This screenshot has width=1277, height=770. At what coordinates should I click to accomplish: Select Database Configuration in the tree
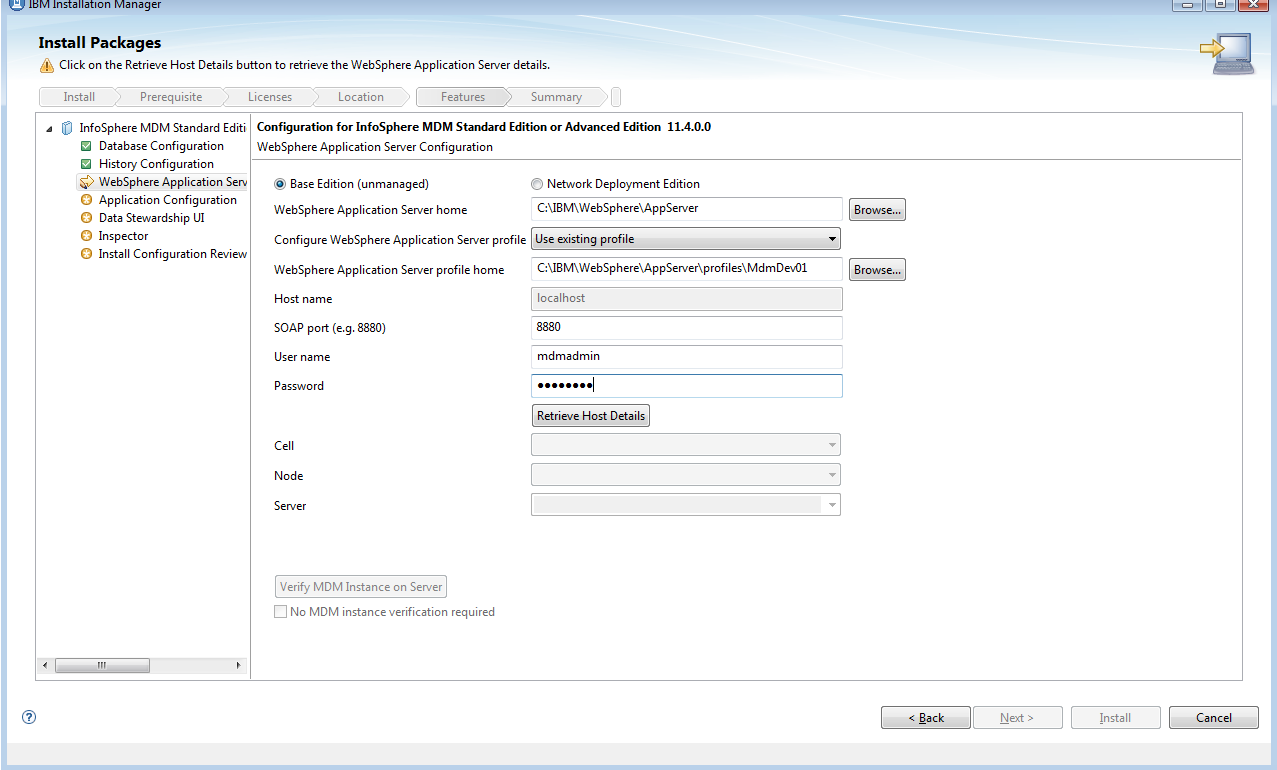coord(161,146)
